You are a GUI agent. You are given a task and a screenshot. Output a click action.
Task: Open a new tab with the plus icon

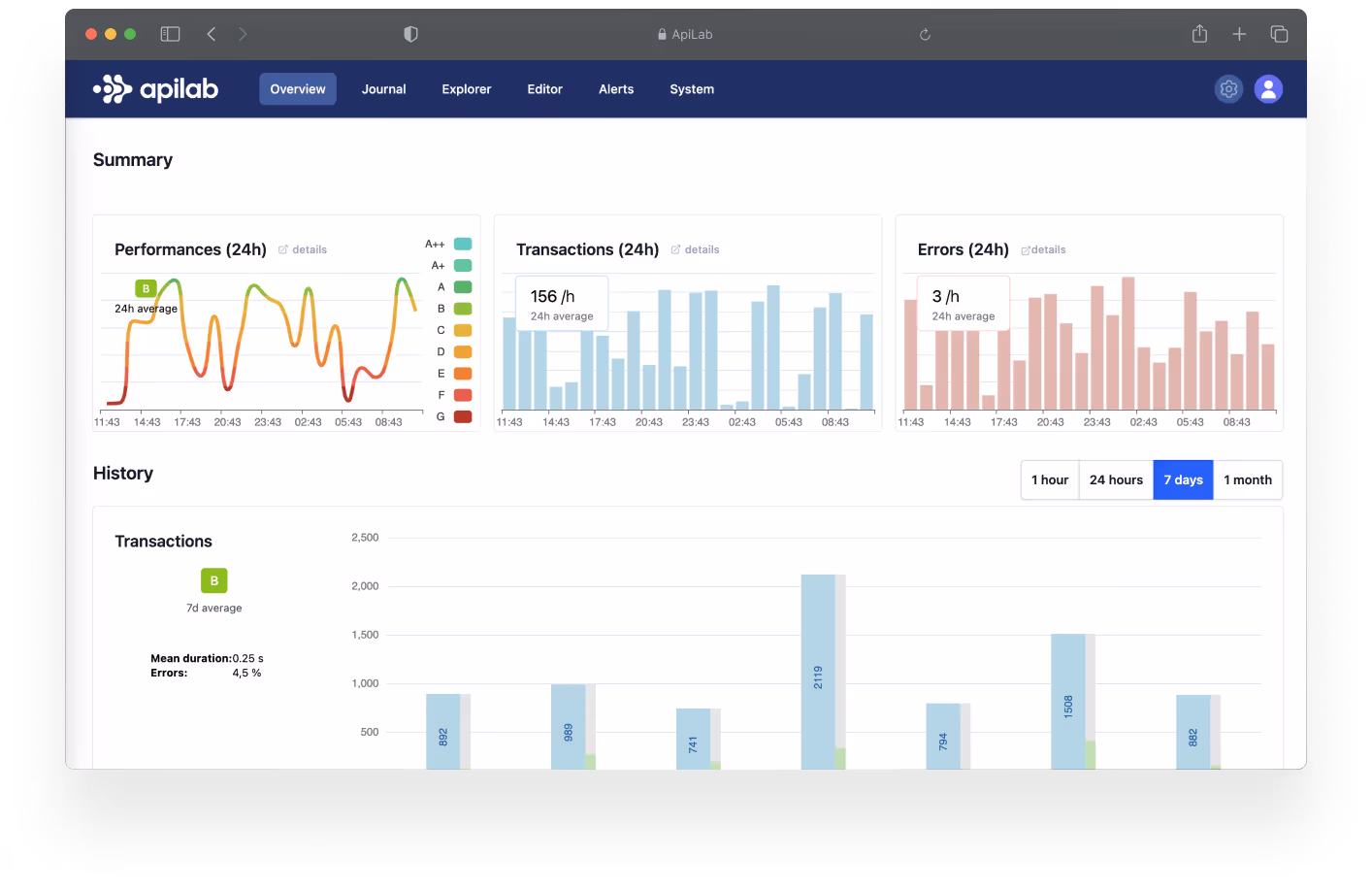[x=1239, y=33]
